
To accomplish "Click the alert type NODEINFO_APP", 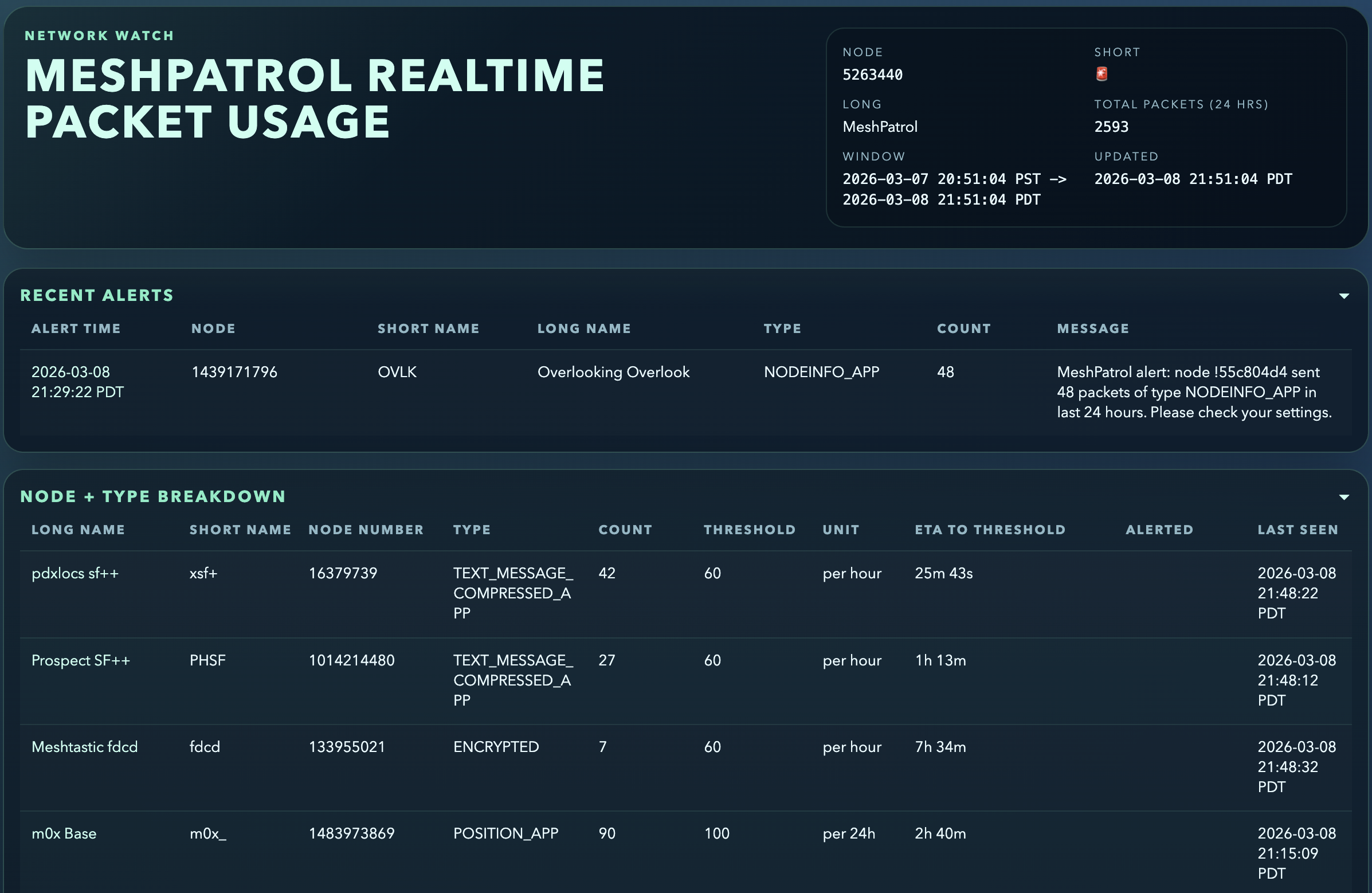I will [x=821, y=372].
